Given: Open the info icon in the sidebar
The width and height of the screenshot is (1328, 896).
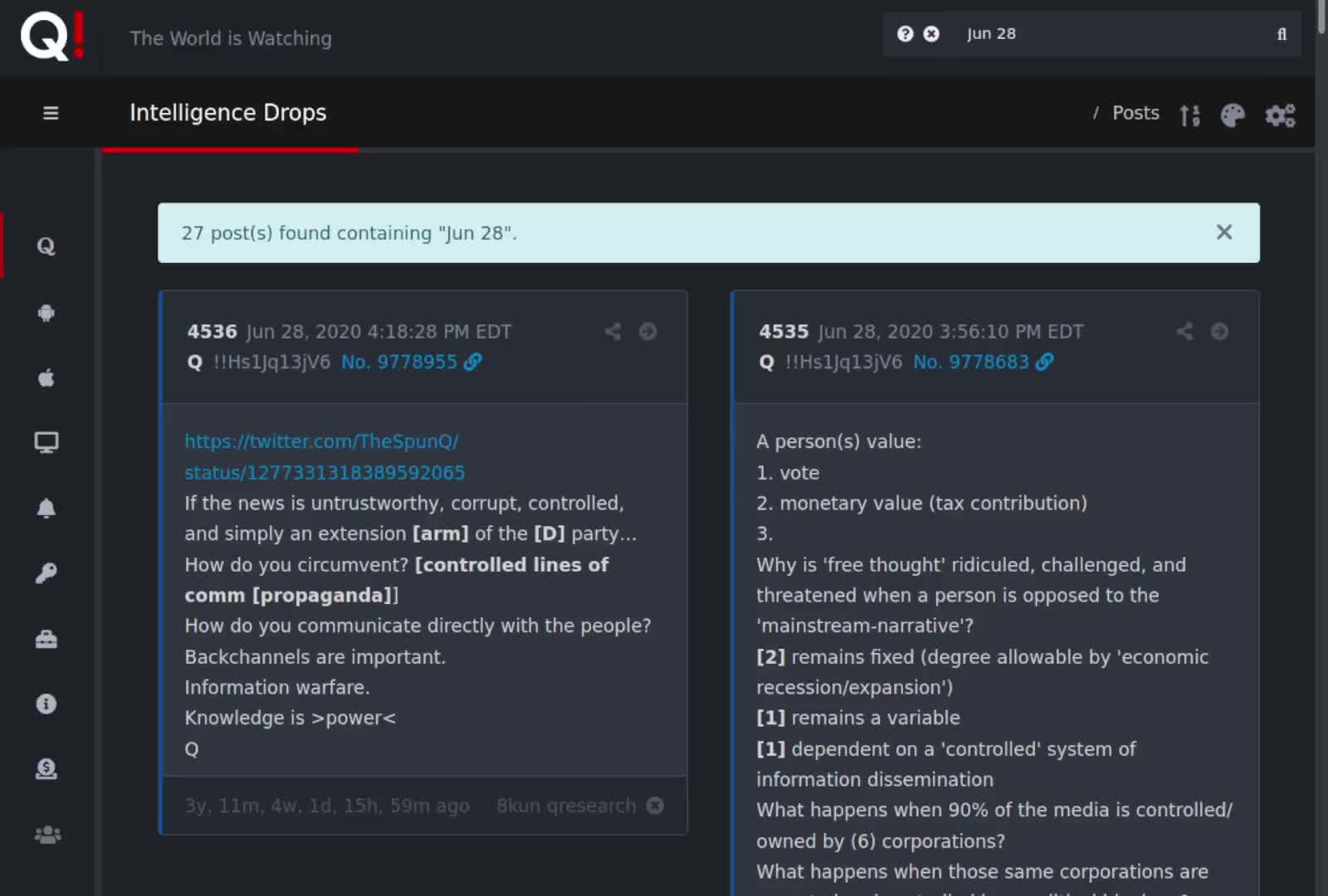Looking at the screenshot, I should click(x=46, y=704).
